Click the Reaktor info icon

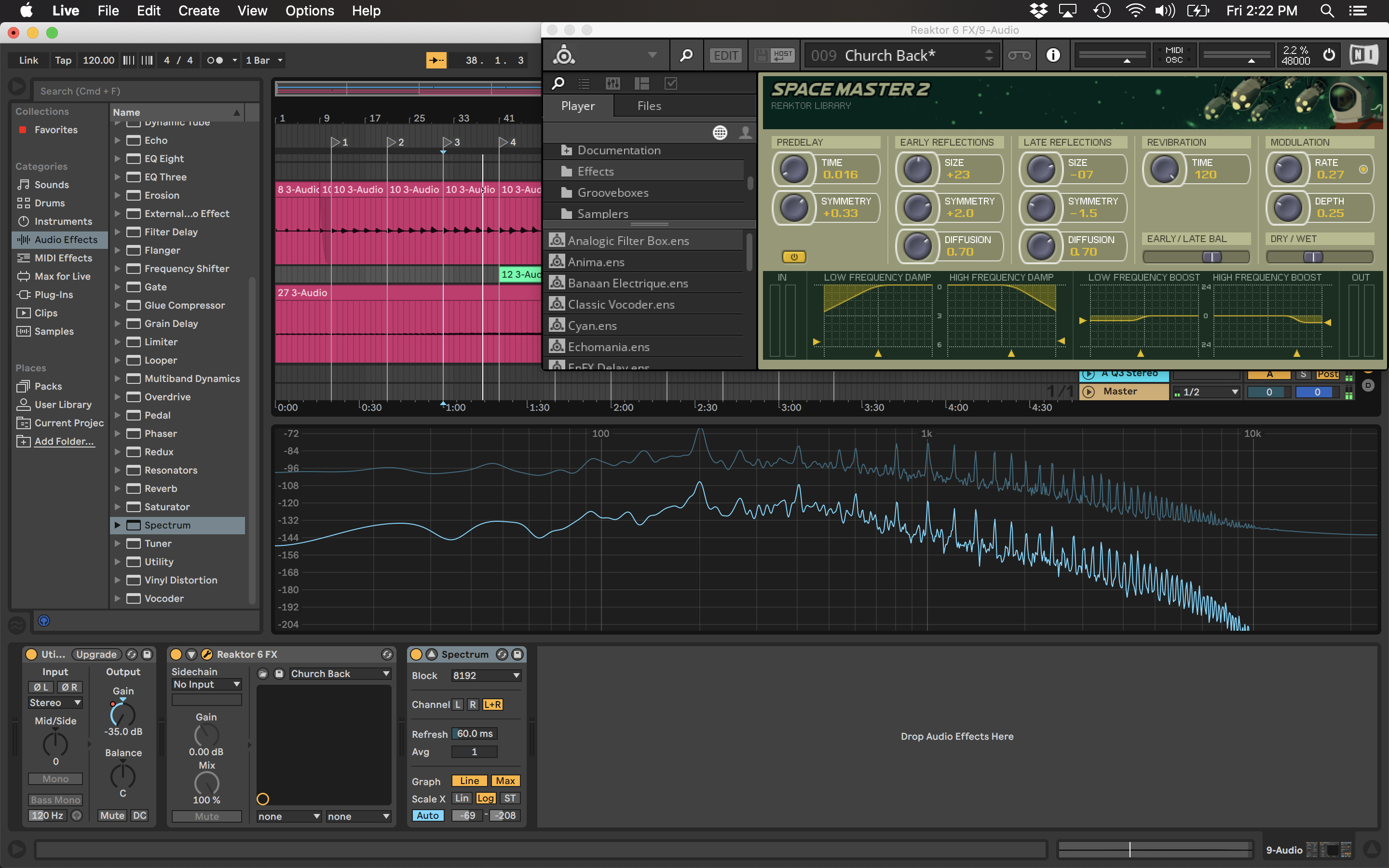(x=1053, y=55)
